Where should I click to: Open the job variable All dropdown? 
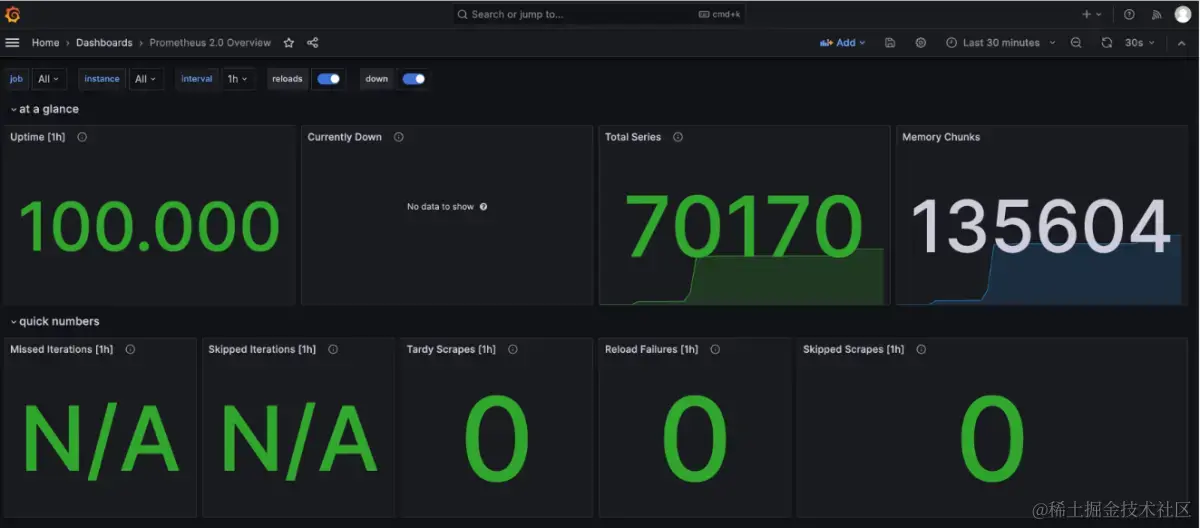click(x=48, y=79)
